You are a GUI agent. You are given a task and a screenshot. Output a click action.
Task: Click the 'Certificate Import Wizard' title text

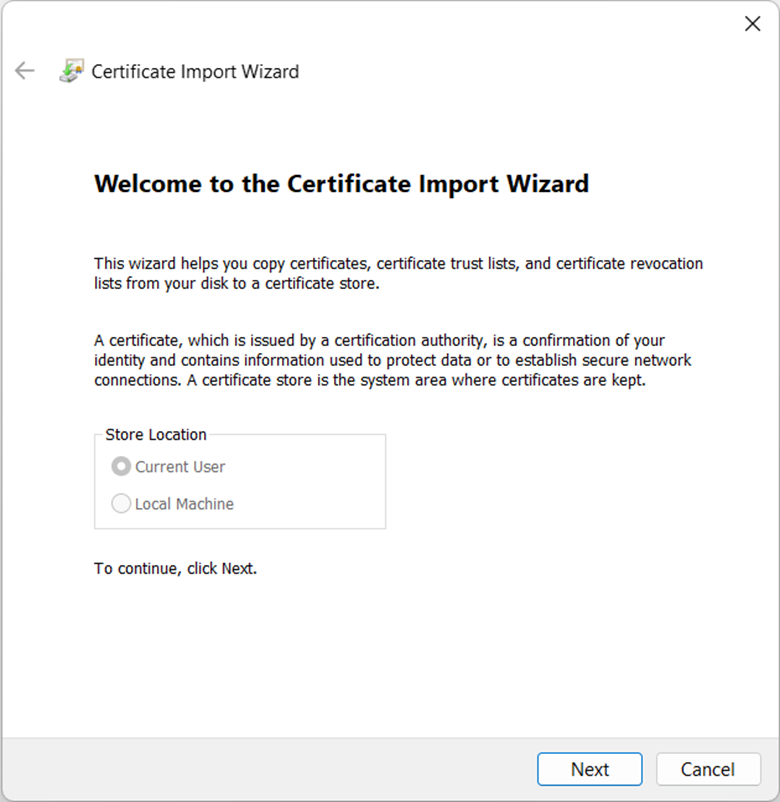coord(195,72)
